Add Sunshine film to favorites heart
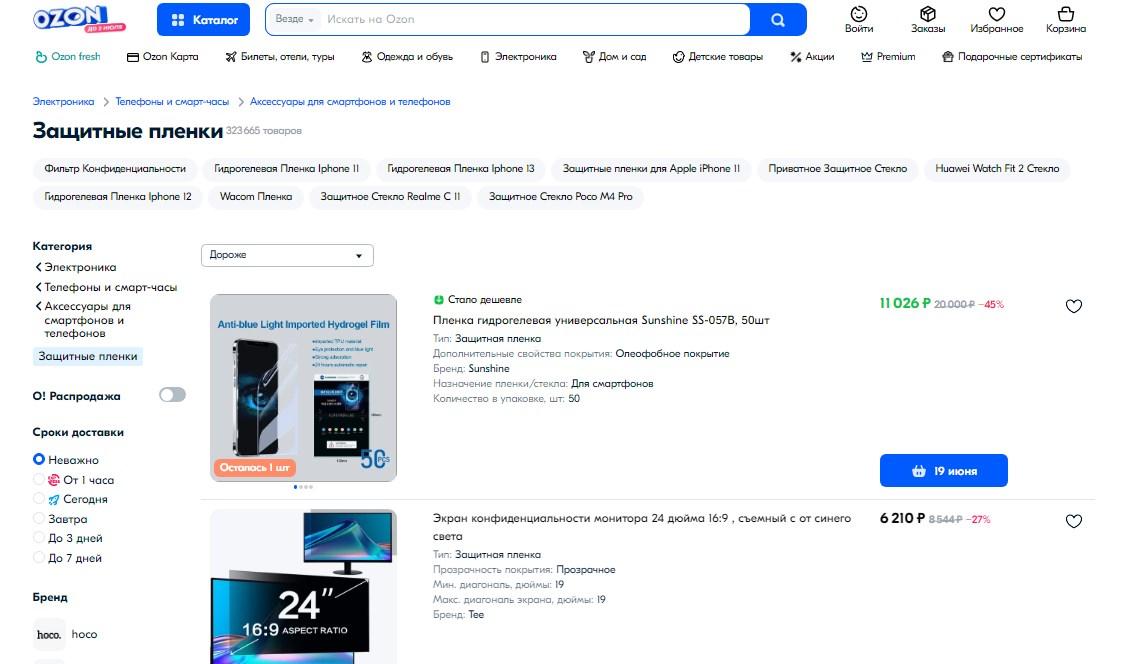 click(x=1074, y=306)
